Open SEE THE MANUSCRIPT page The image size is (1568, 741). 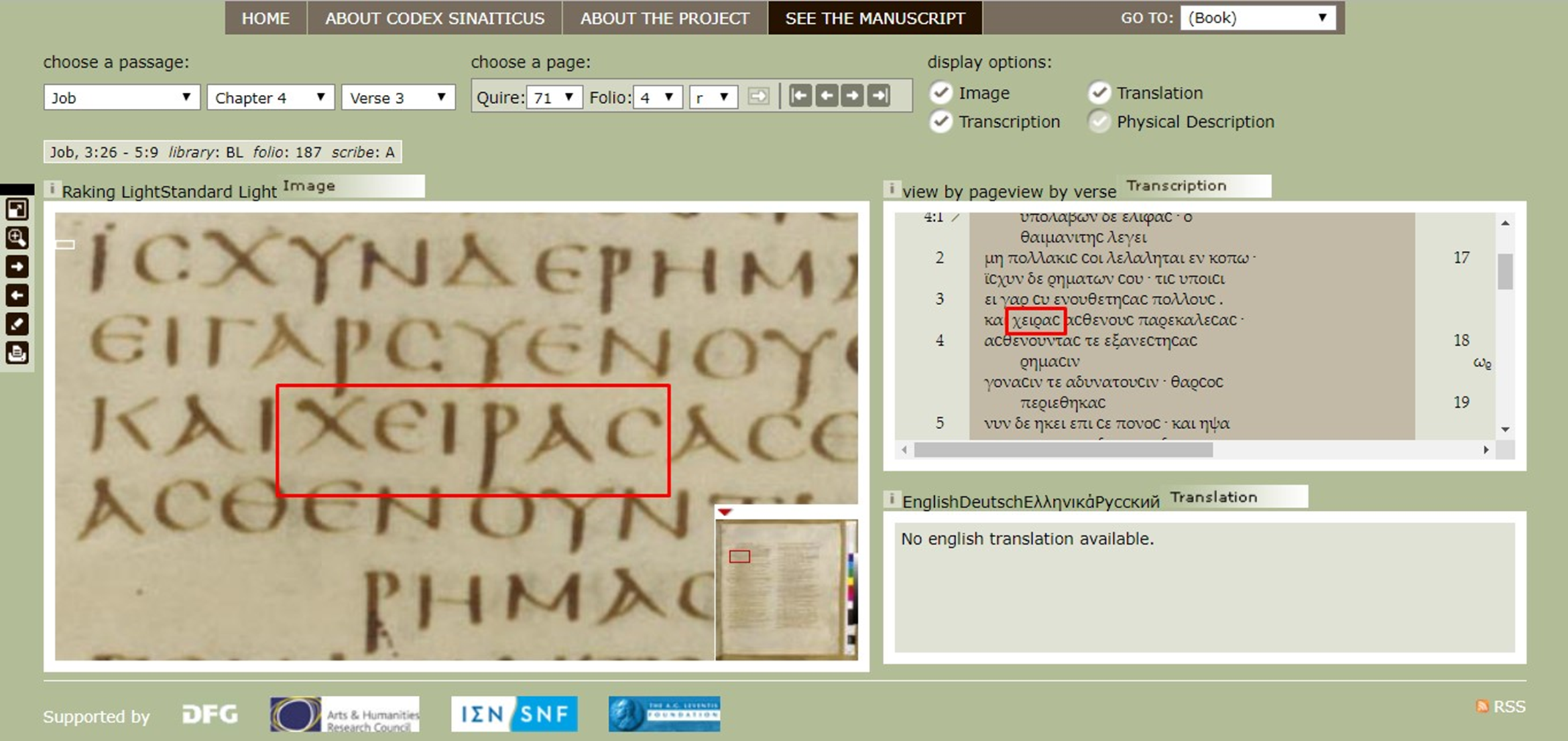875,18
